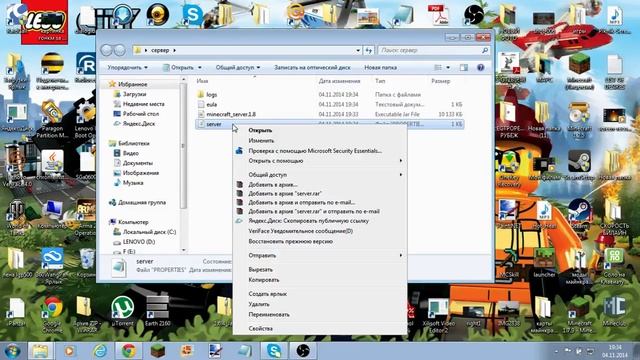Click Новая папка toolbar button
Viewport: 640px width, 360px height.
pos(380,67)
